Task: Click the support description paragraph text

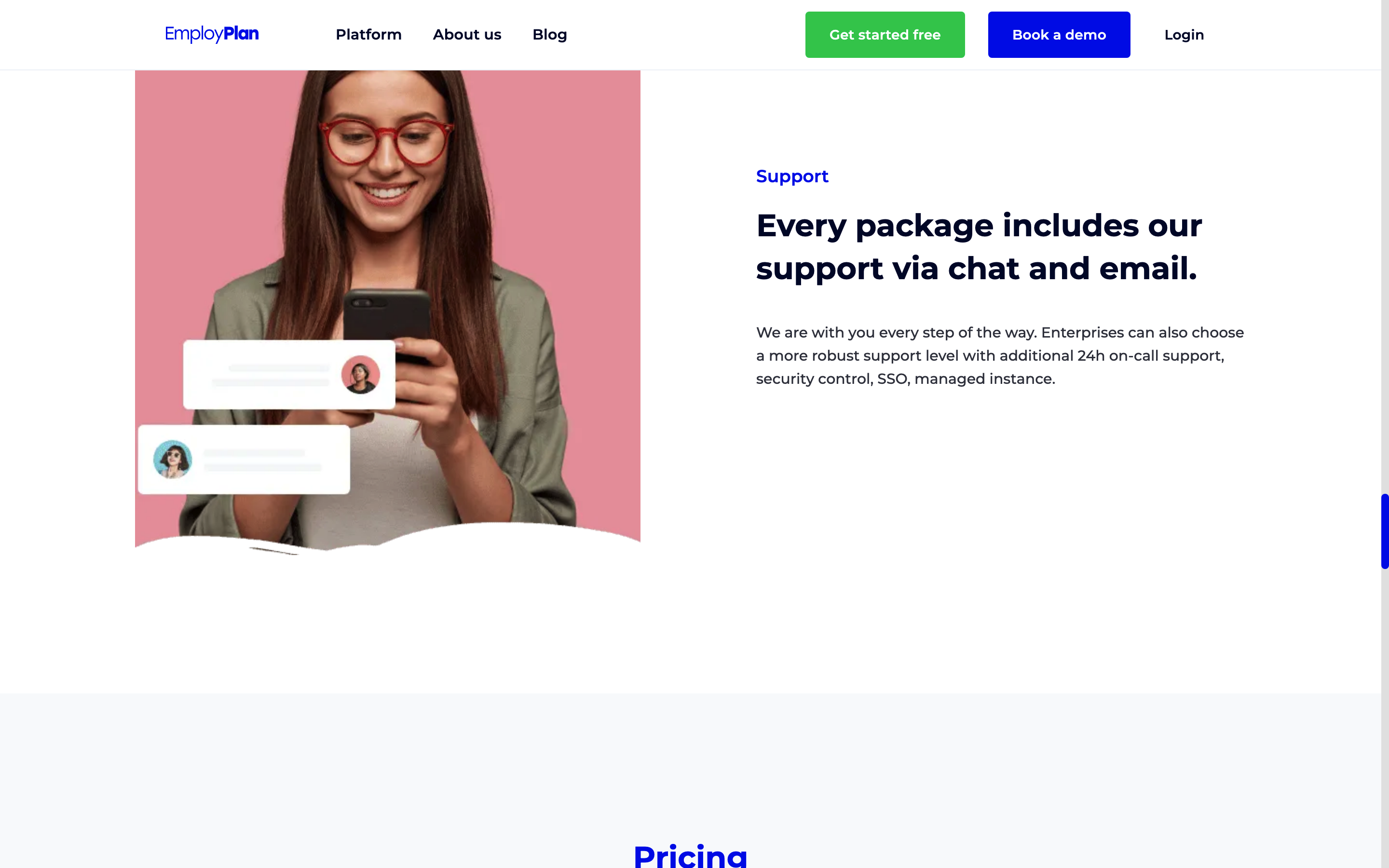Action: coord(1000,355)
